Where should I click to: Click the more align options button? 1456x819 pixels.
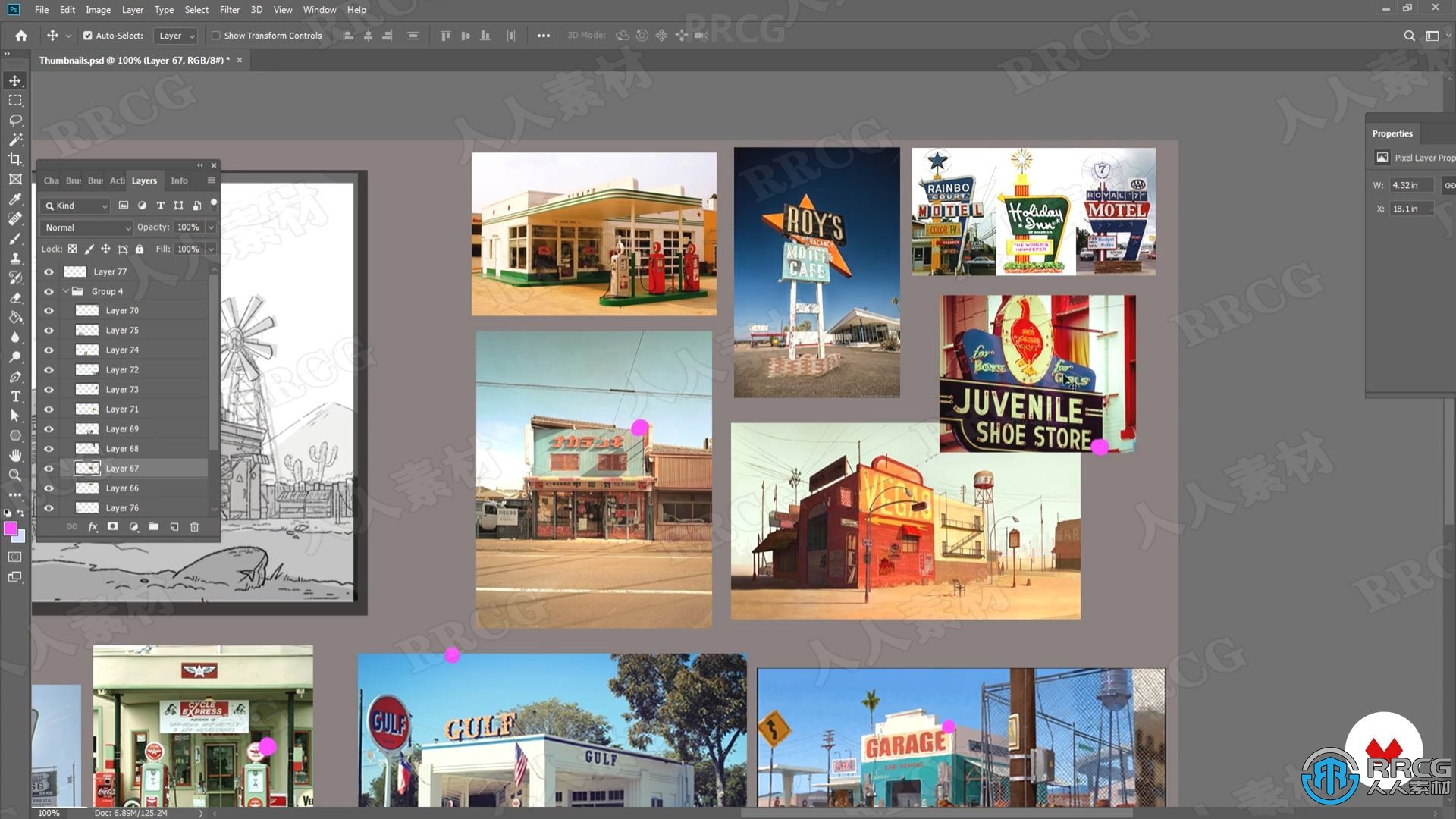544,36
